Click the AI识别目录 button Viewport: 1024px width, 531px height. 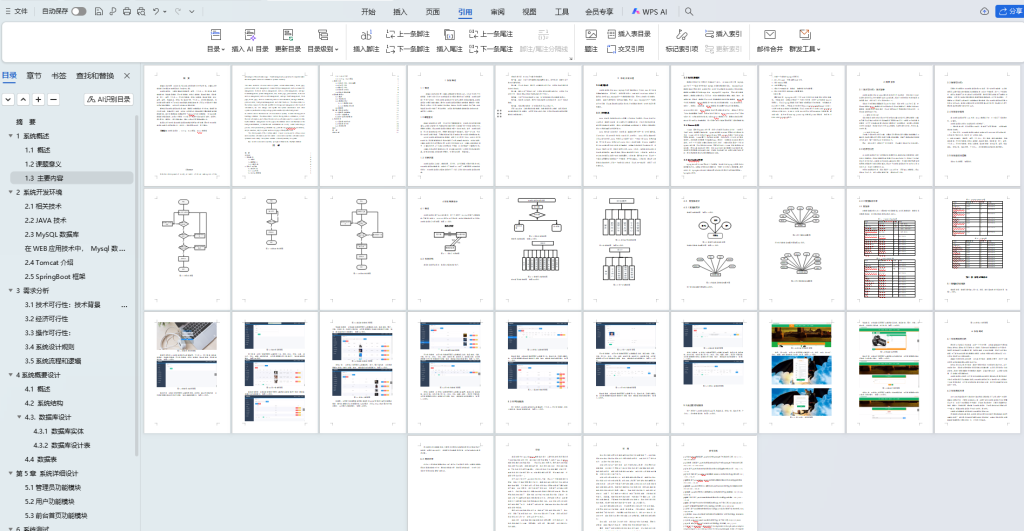coord(110,99)
